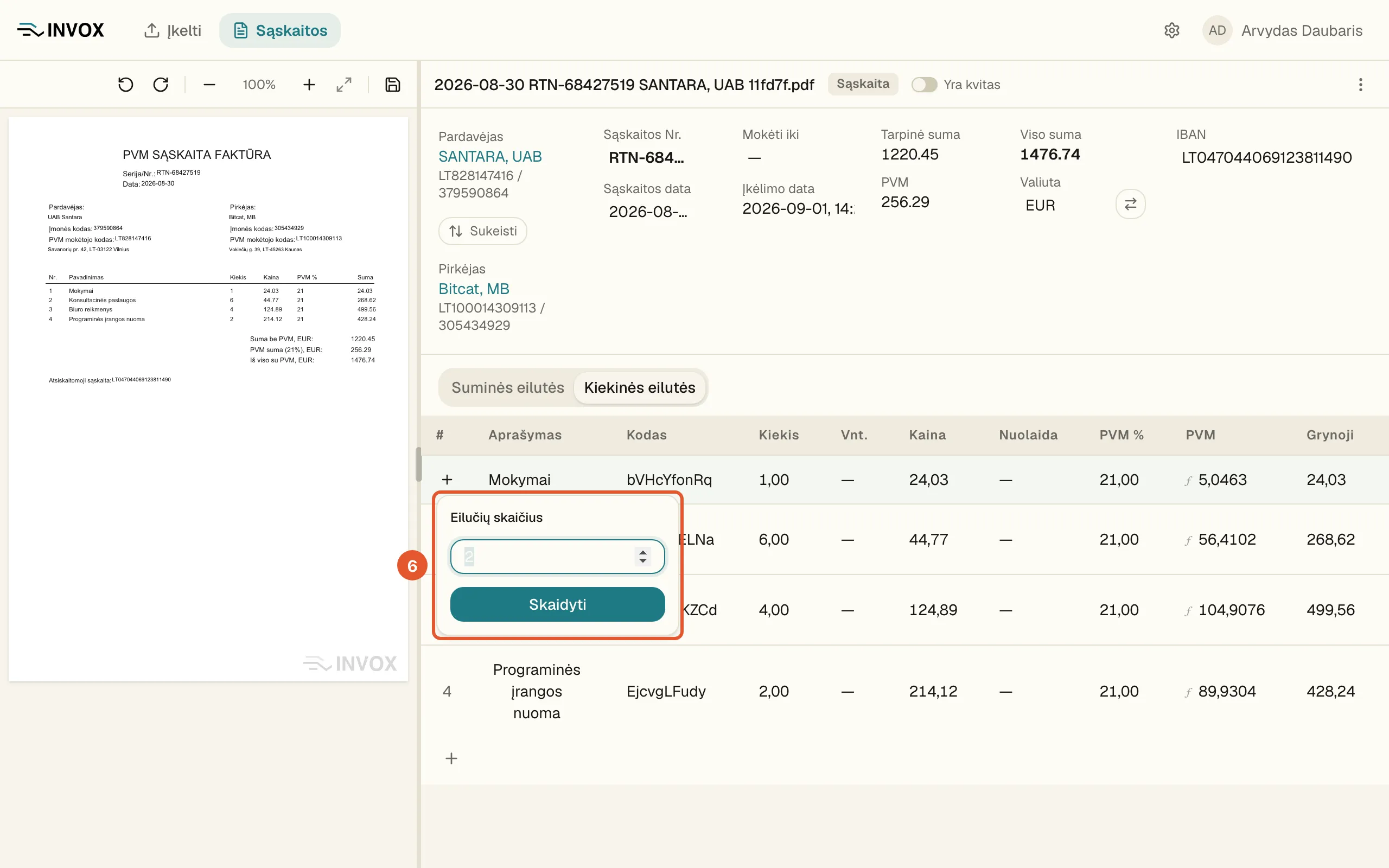Switch to the Sąskaitos tab
Screen dimensions: 1389x868
[280, 30]
